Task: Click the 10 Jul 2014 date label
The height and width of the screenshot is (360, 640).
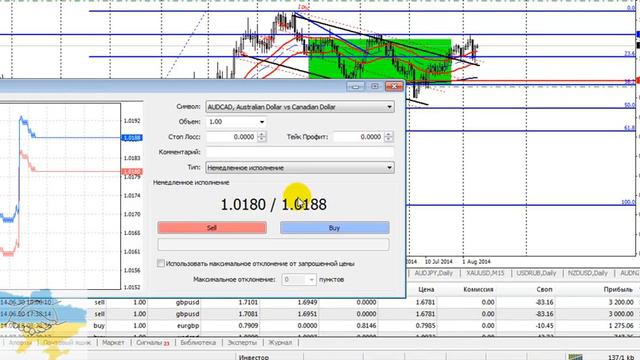Action: click(x=439, y=262)
